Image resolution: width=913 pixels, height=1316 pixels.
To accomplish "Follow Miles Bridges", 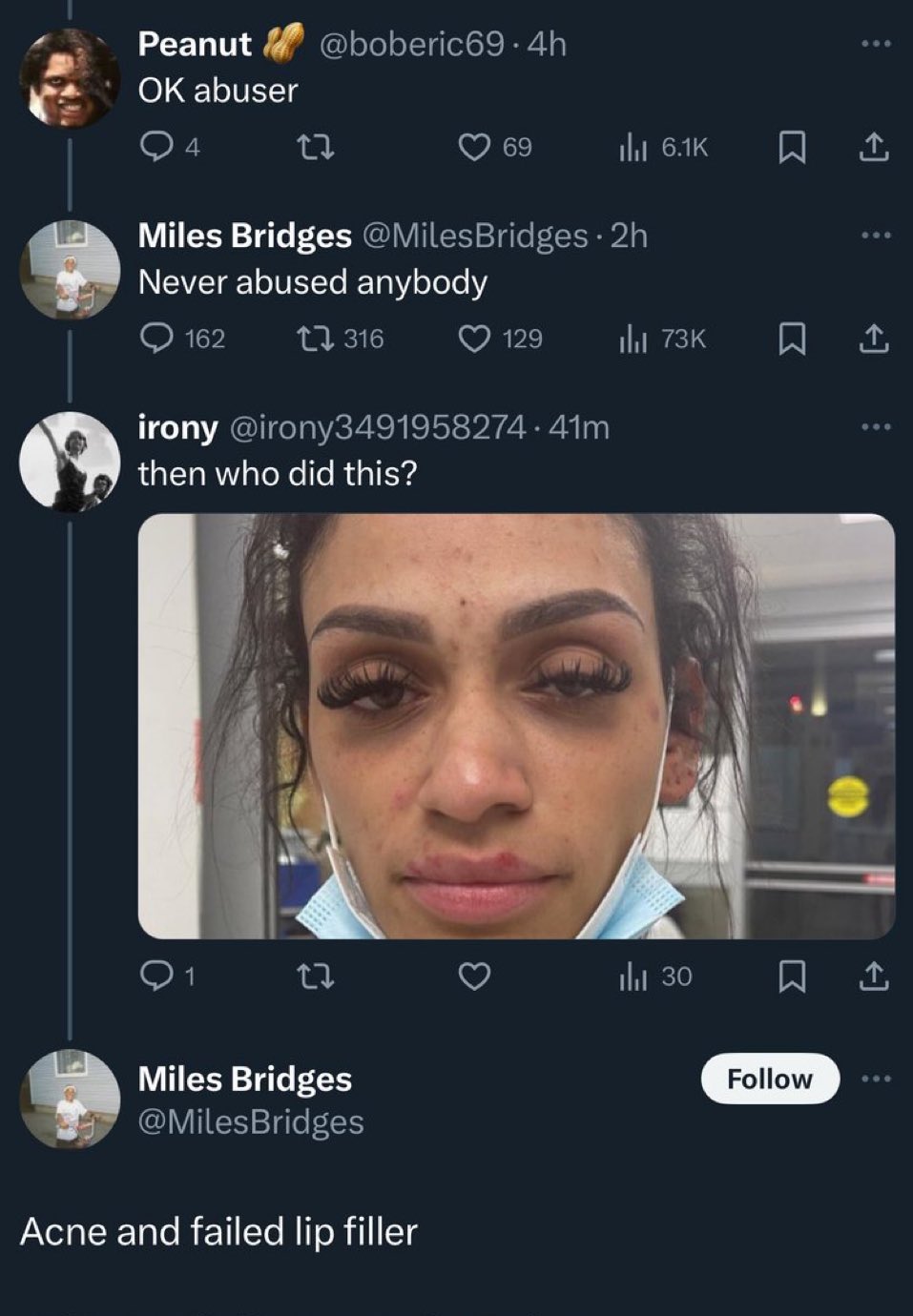I will 769,1079.
